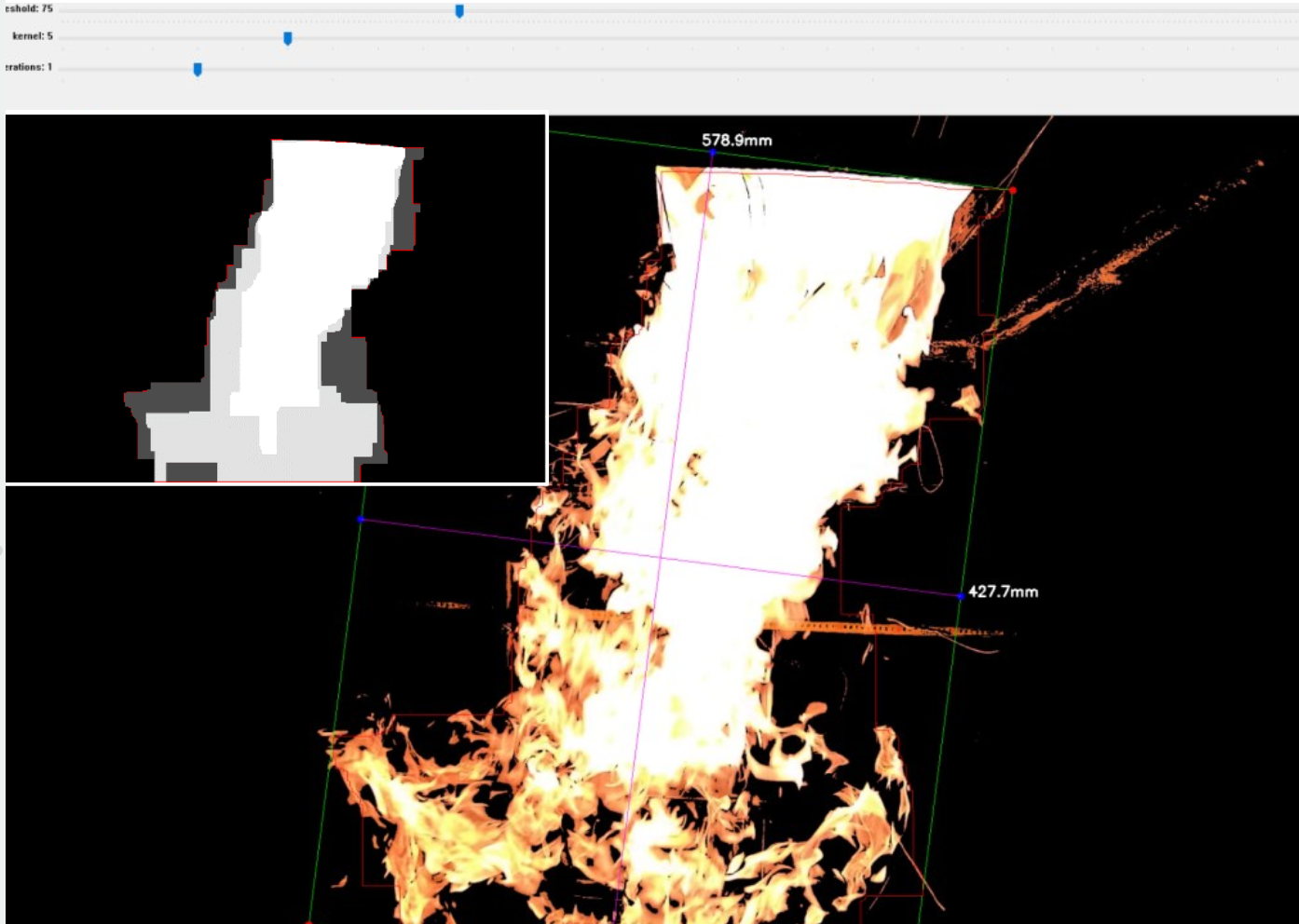Select the blue endpoint beside the 427.7mm label

[x=961, y=595]
